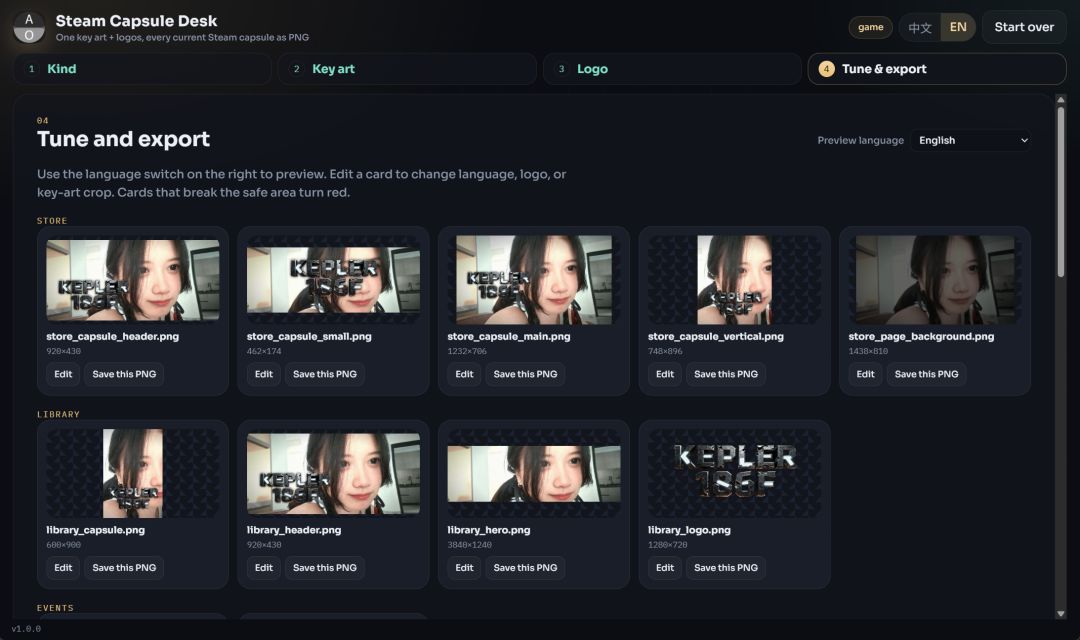This screenshot has height=640, width=1080.
Task: Edit the store_page_background.png card
Action: [x=865, y=374]
